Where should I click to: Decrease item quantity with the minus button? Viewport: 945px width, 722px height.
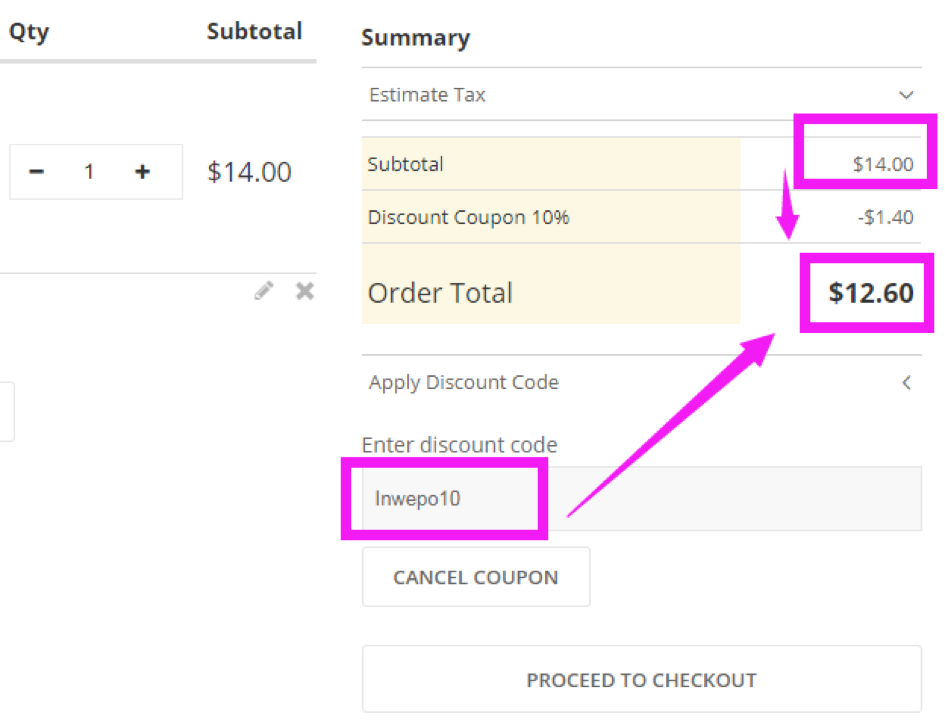(x=37, y=172)
